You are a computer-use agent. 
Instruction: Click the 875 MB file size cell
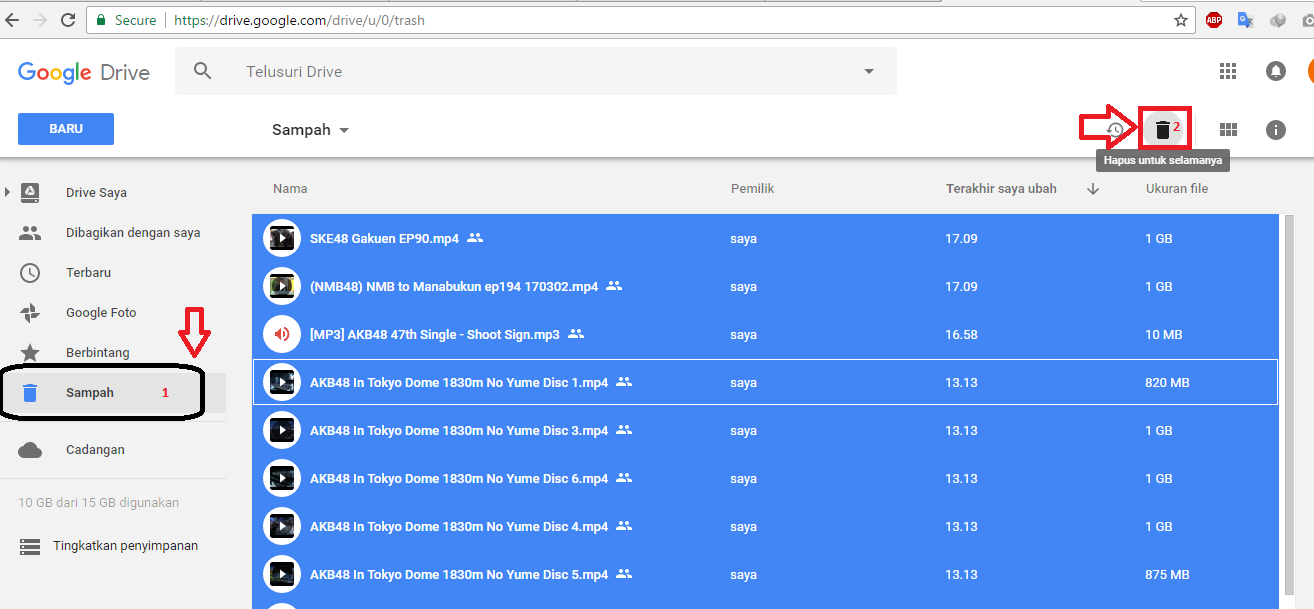click(x=1167, y=575)
